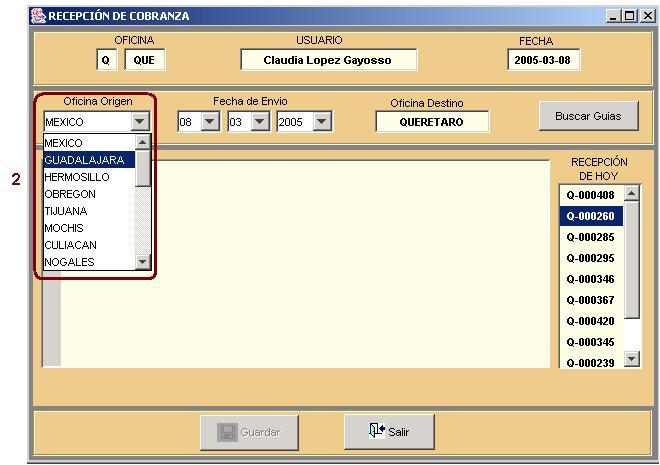
Task: Click the disabled Guardar button
Action: click(249, 432)
